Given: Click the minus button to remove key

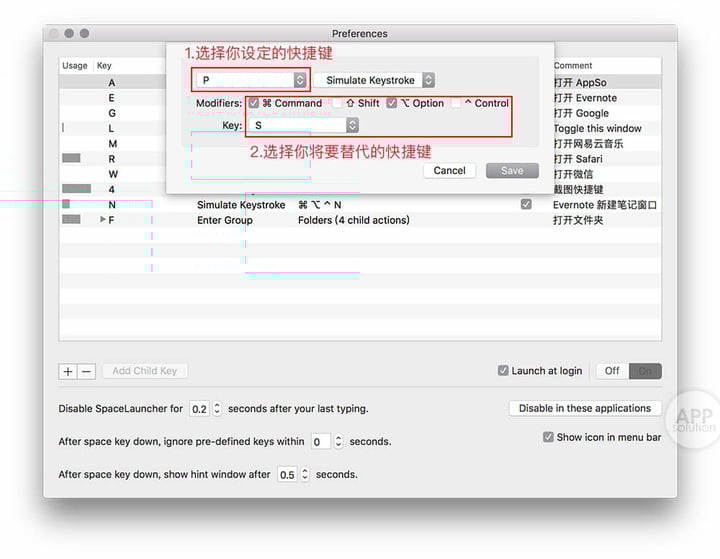Looking at the screenshot, I should click(x=86, y=371).
